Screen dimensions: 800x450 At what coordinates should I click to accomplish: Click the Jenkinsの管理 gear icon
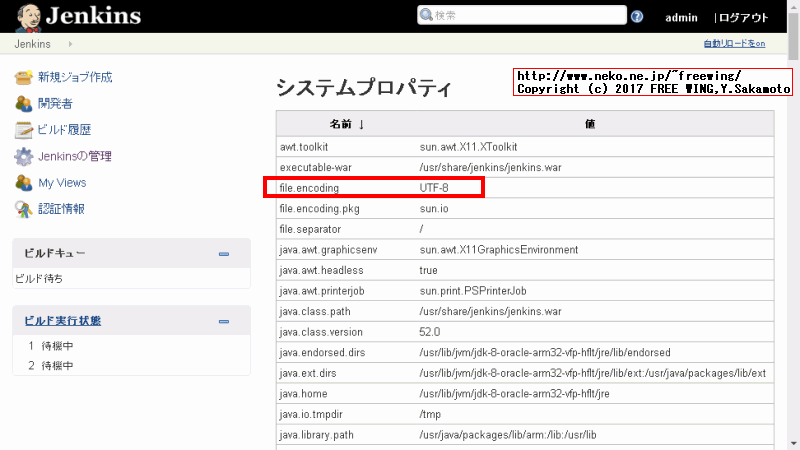[23, 157]
